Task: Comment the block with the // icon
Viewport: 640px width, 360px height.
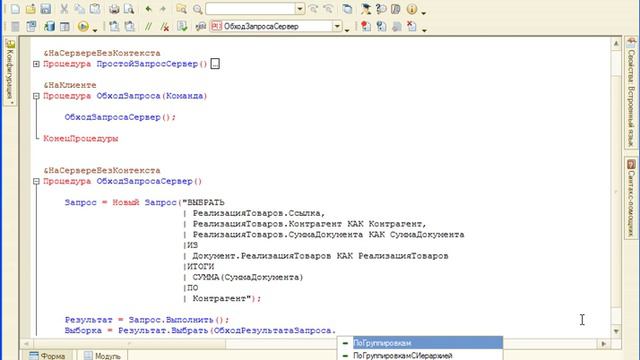Action: [x=149, y=27]
